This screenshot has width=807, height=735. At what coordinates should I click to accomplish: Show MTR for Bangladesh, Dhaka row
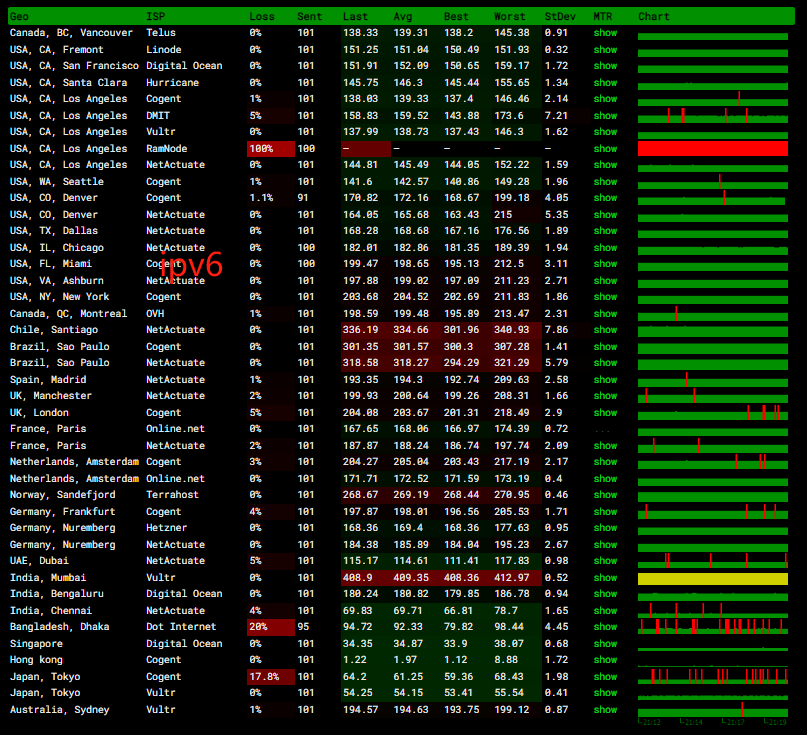tap(605, 627)
